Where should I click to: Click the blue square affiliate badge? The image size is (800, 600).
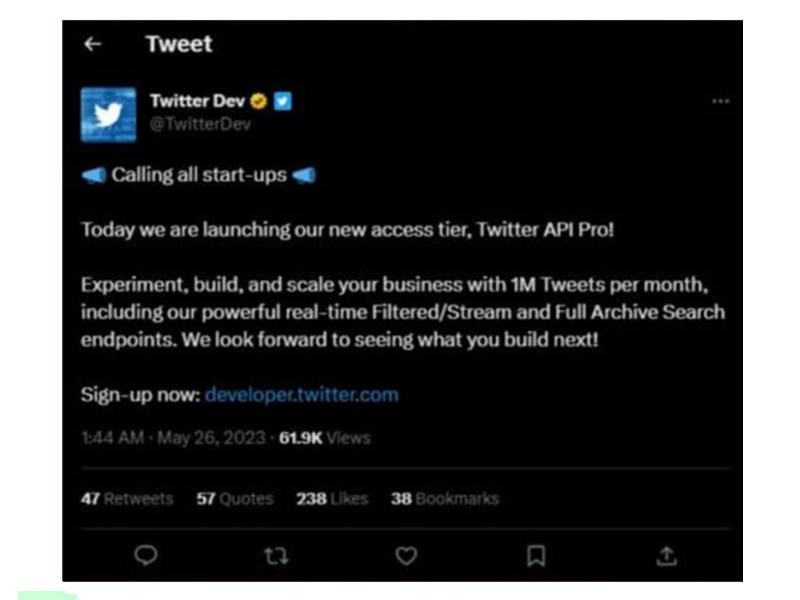click(282, 101)
